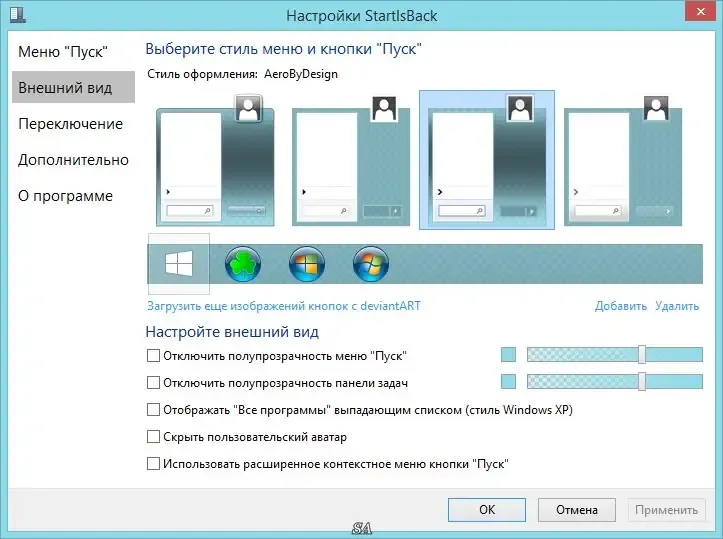Select the first start menu style thumbnail
This screenshot has height=539, width=723.
[x=215, y=160]
